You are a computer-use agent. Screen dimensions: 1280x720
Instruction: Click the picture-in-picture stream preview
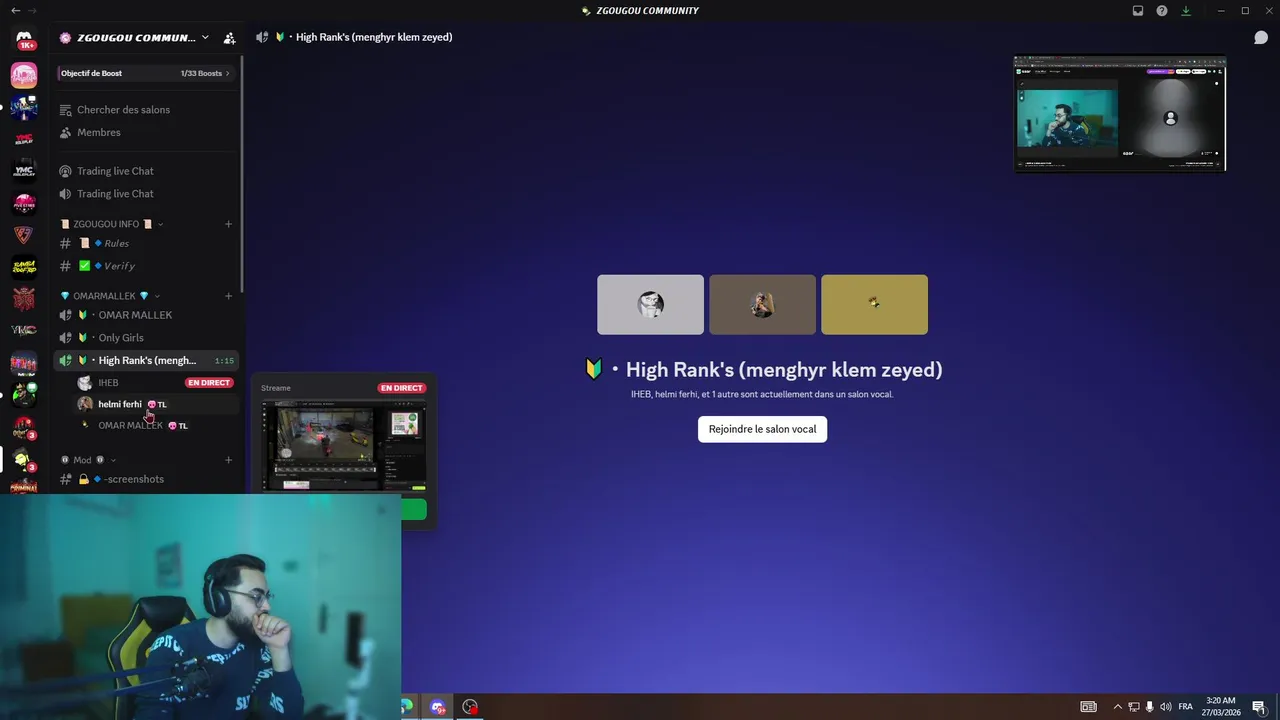1120,113
